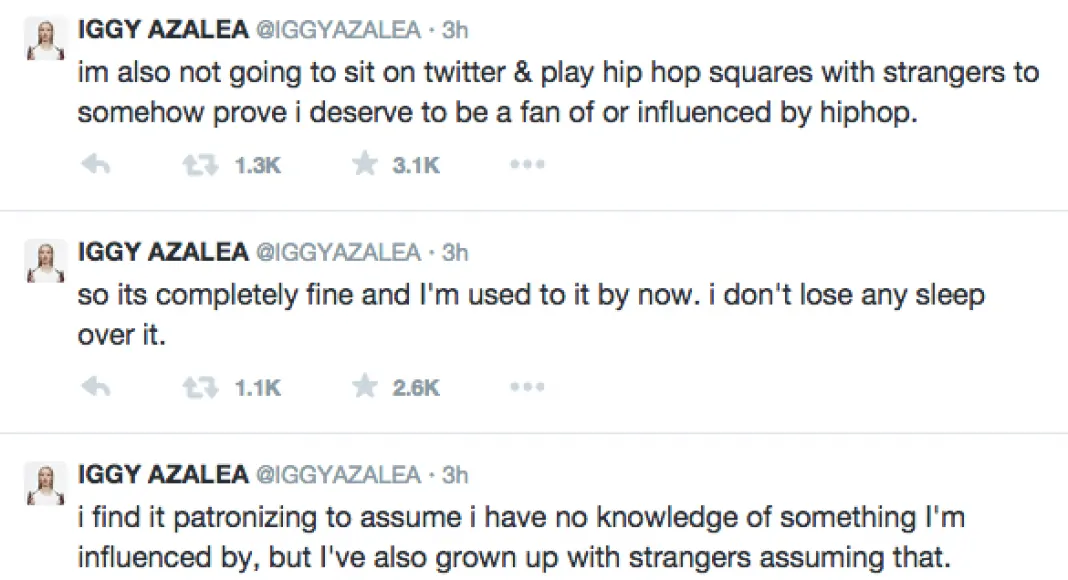This screenshot has height=580, width=1068.
Task: Open IGGY AZALEA name on third tweet
Action: tap(163, 475)
